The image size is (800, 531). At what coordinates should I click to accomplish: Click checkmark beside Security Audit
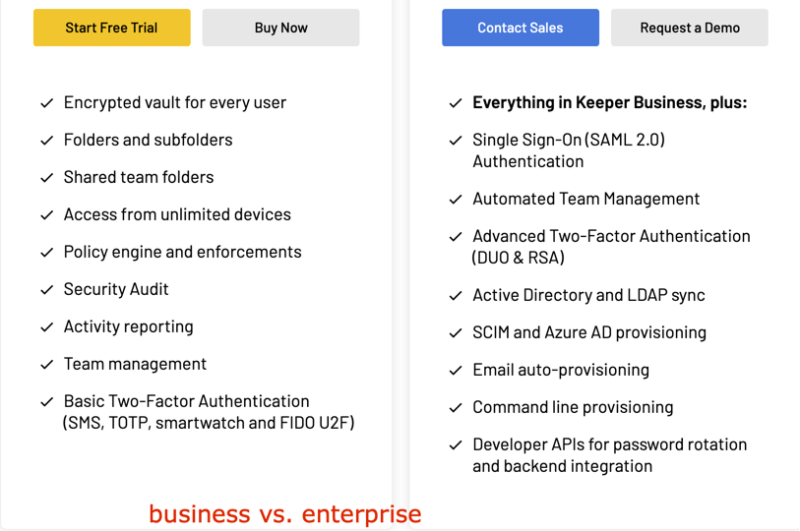click(47, 290)
